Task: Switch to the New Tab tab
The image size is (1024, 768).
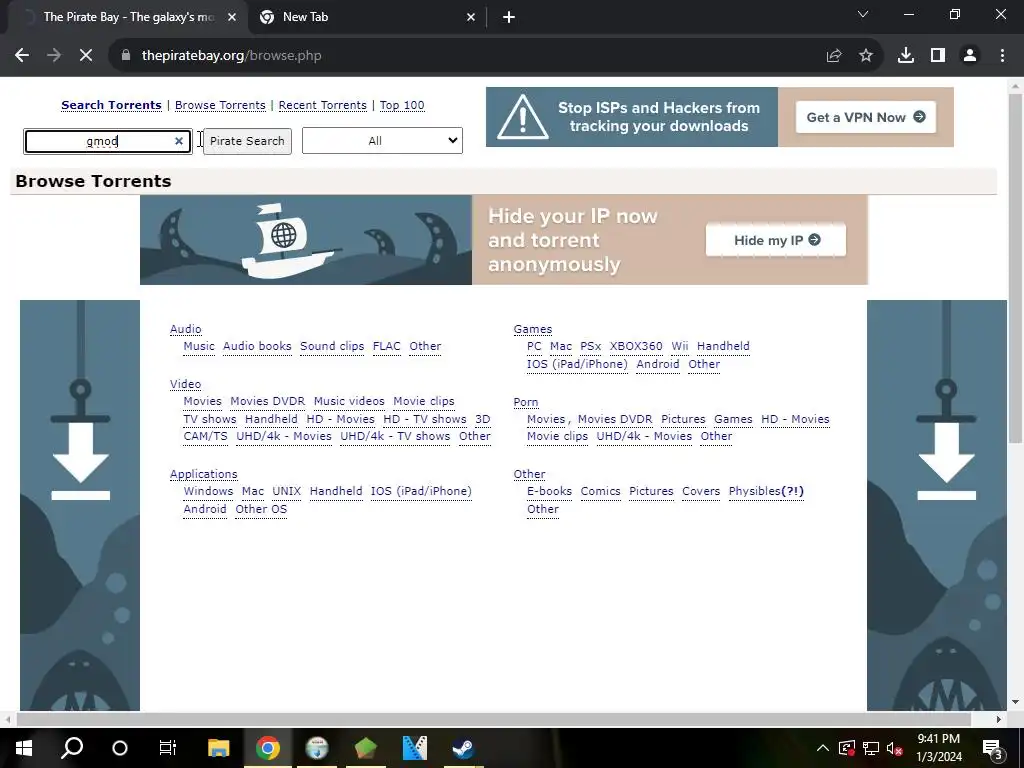Action: [366, 17]
